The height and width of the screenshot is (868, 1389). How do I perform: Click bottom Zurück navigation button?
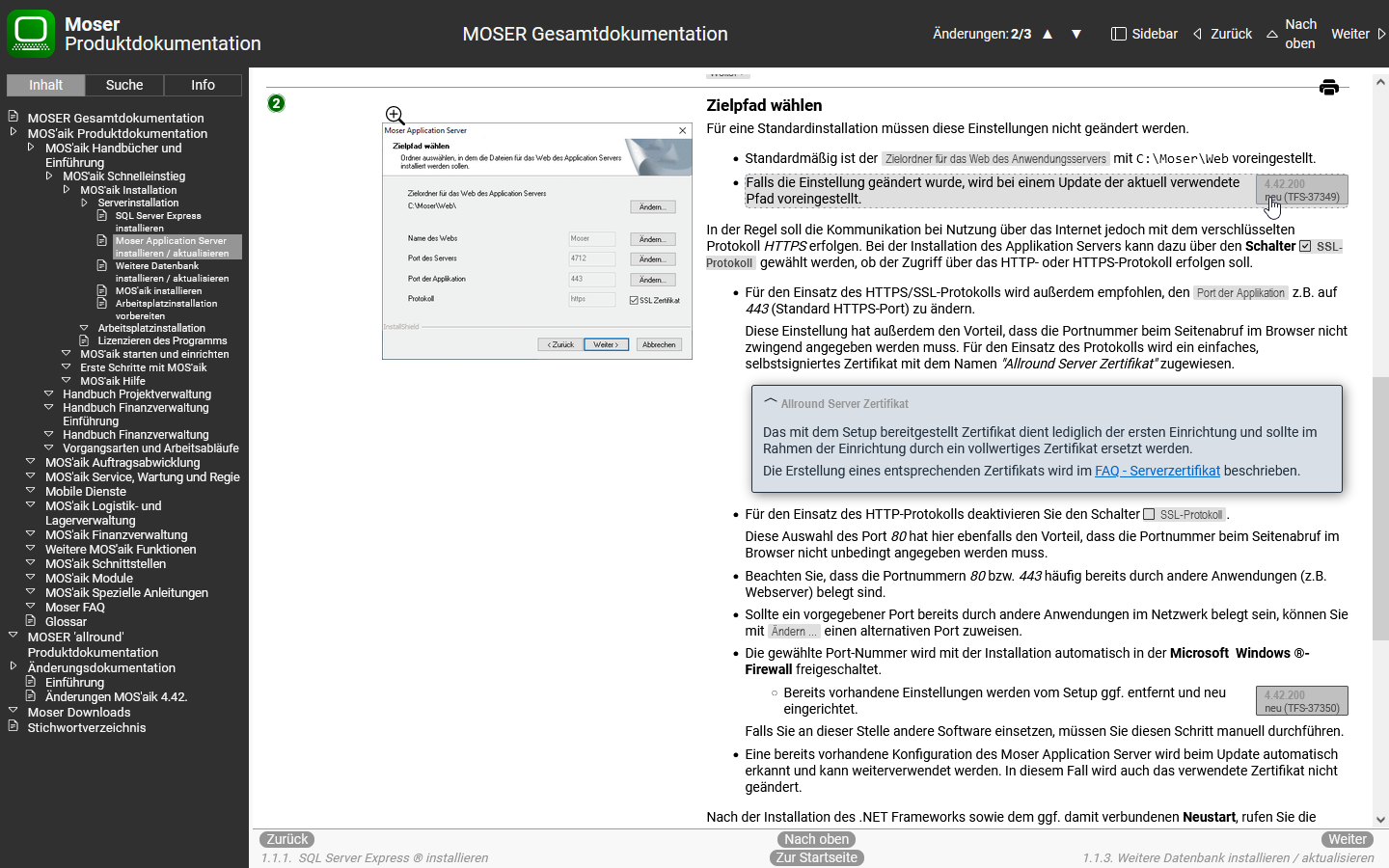[x=287, y=839]
